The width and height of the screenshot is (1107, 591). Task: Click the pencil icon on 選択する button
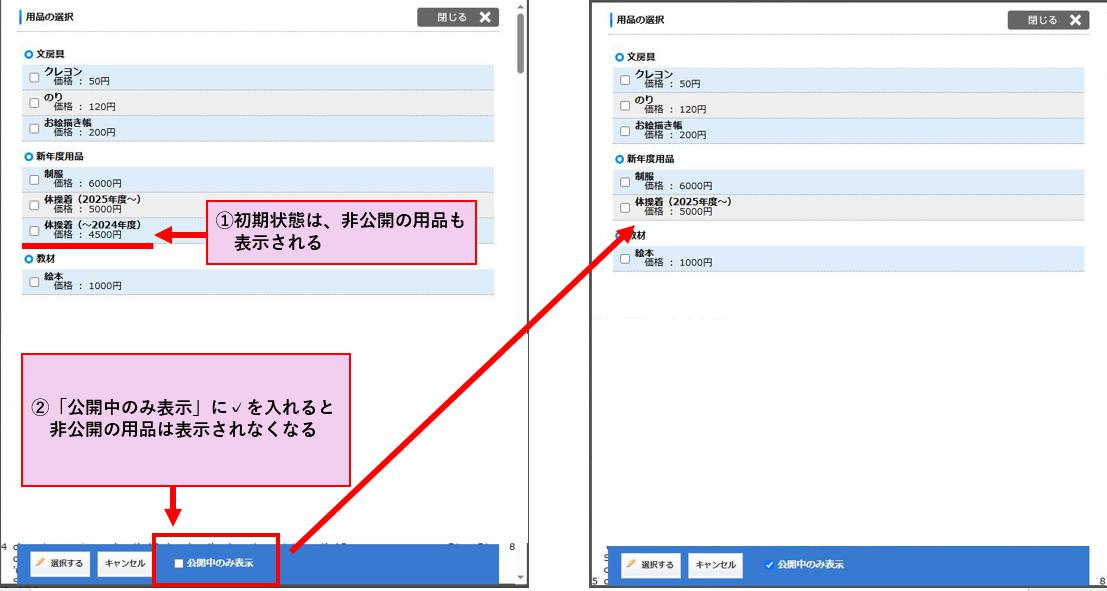point(43,563)
